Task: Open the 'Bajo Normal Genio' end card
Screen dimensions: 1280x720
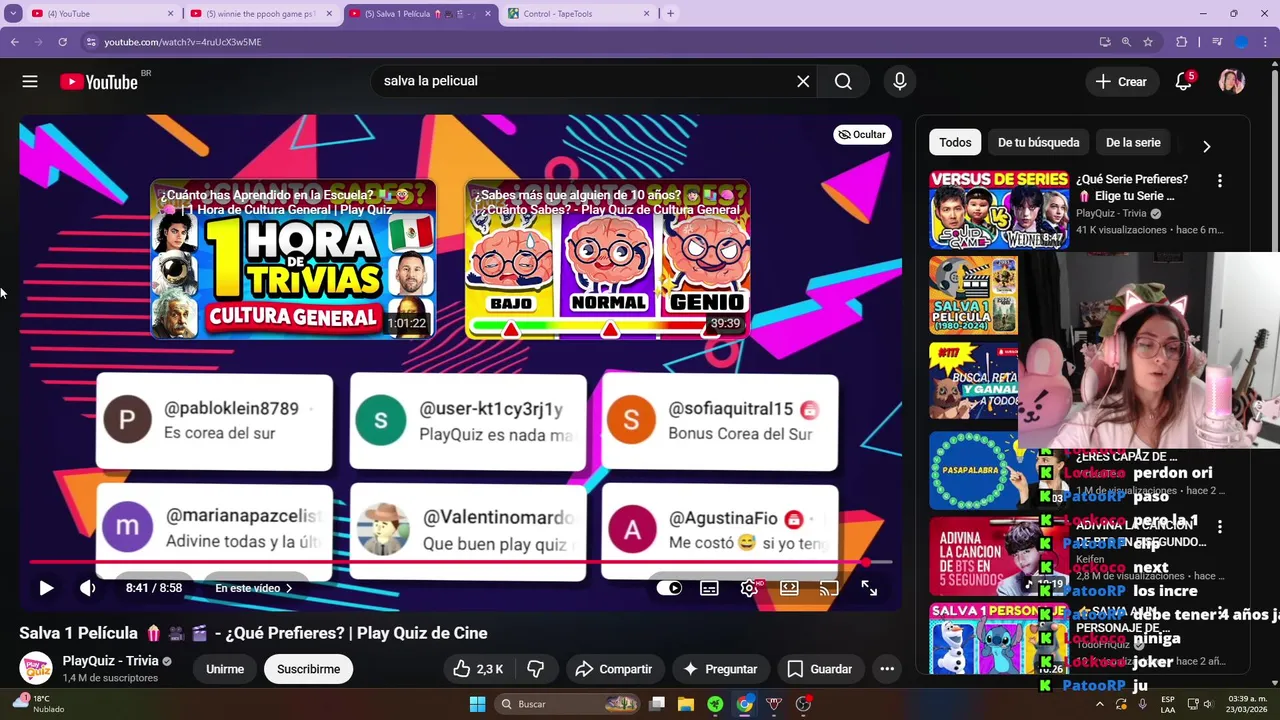Action: [607, 260]
